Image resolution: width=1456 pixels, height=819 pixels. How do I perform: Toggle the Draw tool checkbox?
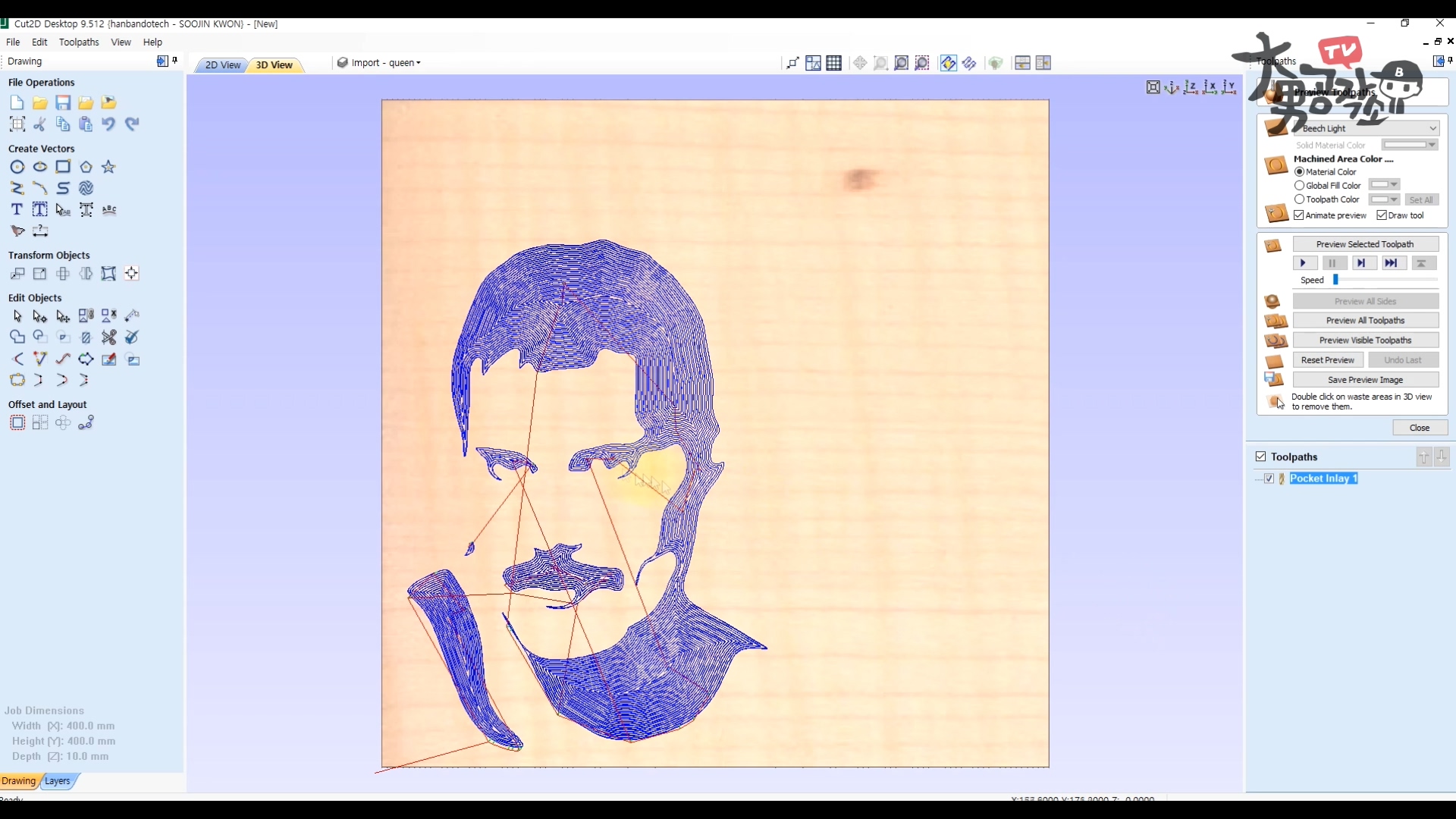(1382, 215)
